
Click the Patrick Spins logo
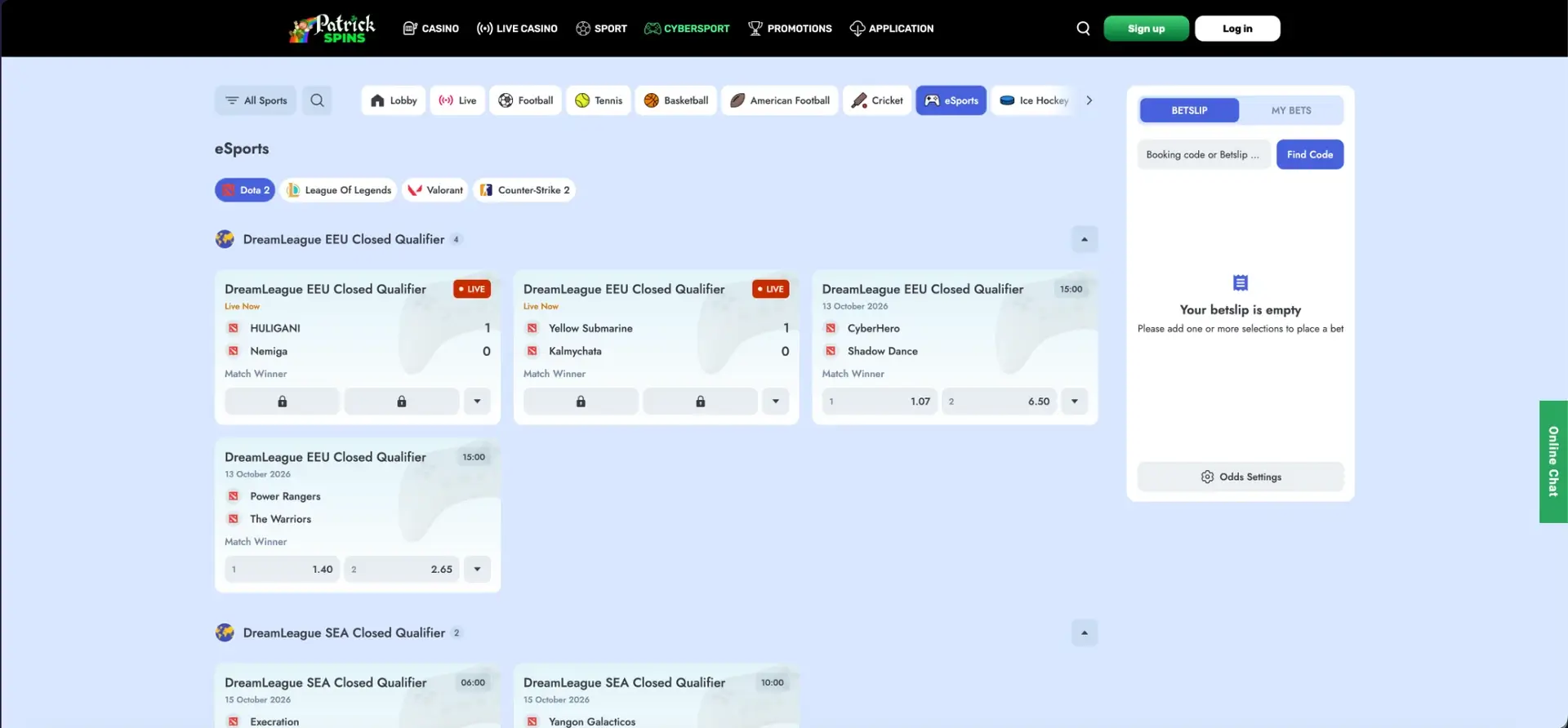(x=332, y=29)
